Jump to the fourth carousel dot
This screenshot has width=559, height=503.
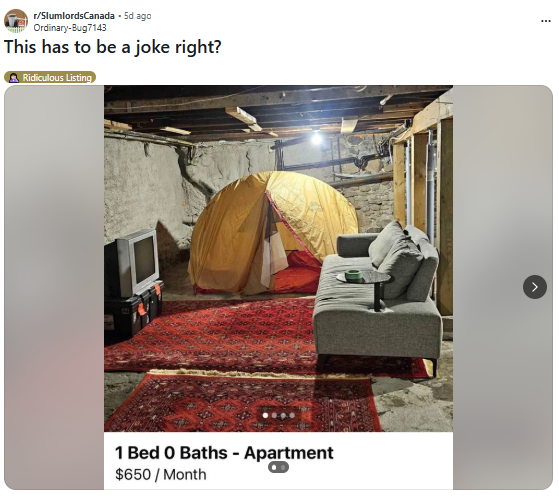click(x=292, y=415)
